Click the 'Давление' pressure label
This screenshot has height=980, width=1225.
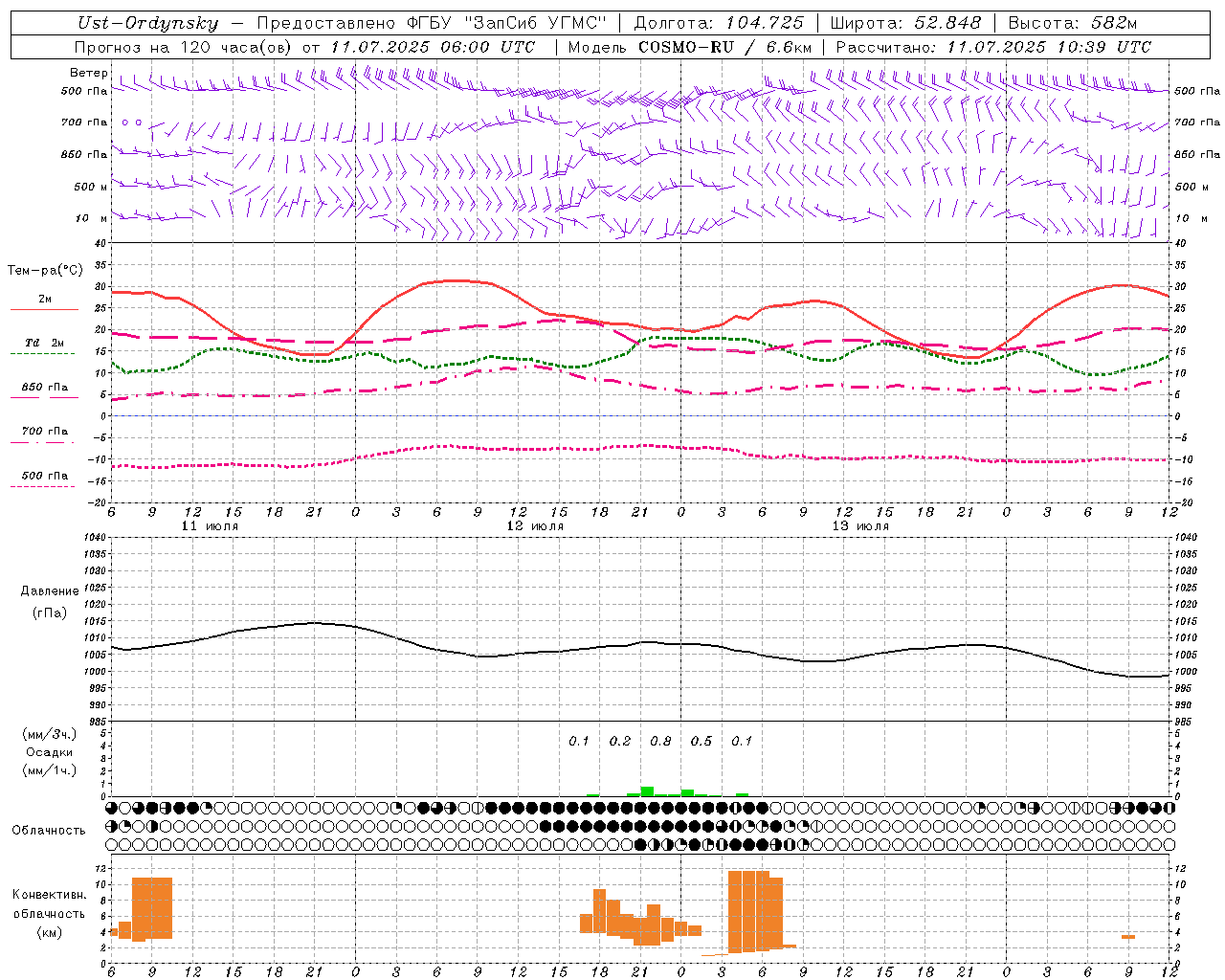pos(50,591)
